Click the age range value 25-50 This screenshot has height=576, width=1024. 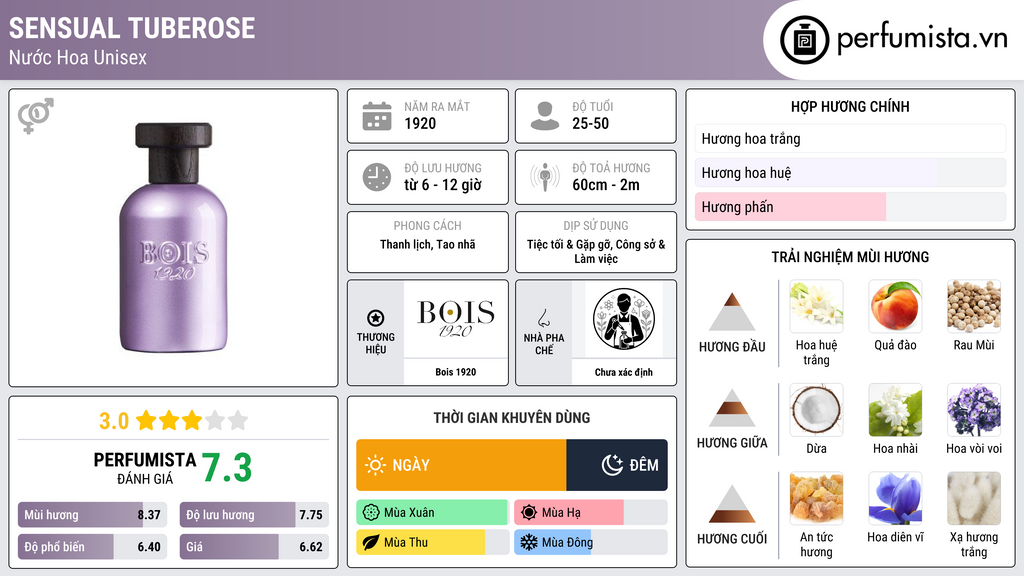coord(590,123)
